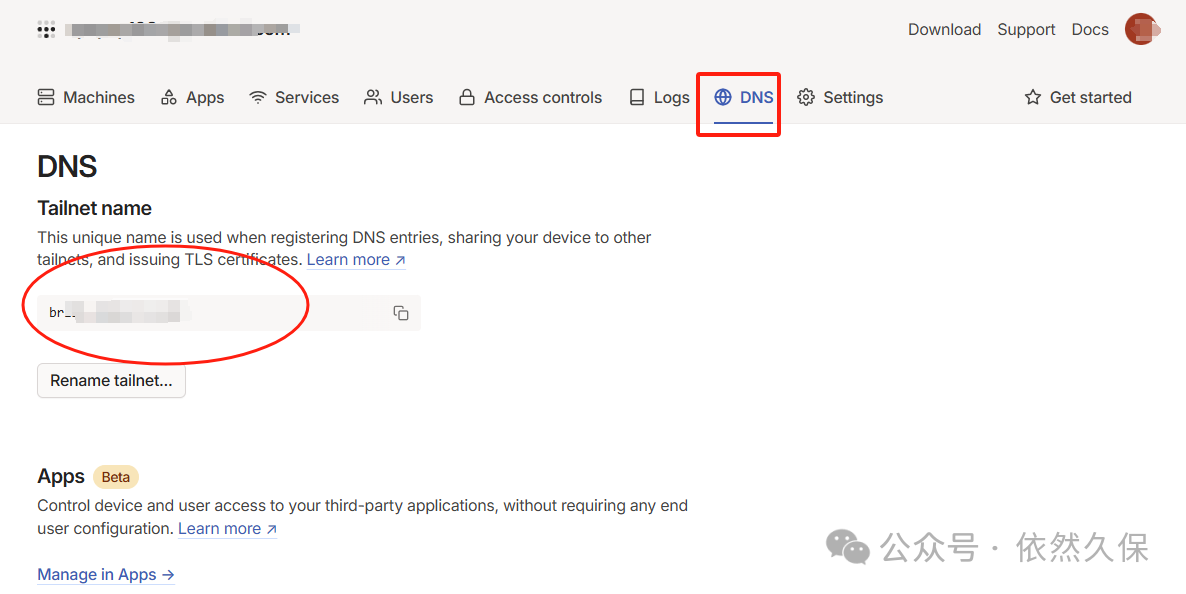The height and width of the screenshot is (594, 1186).
Task: Follow the Manage in Apps link
Action: [x=106, y=575]
